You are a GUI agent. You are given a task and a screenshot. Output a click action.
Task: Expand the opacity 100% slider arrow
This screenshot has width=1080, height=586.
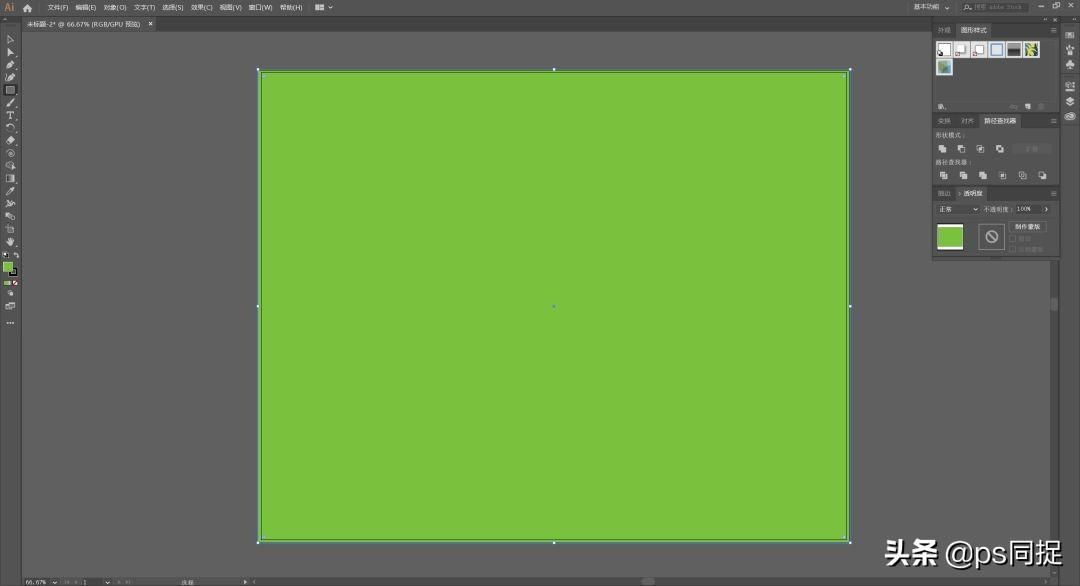point(1046,210)
